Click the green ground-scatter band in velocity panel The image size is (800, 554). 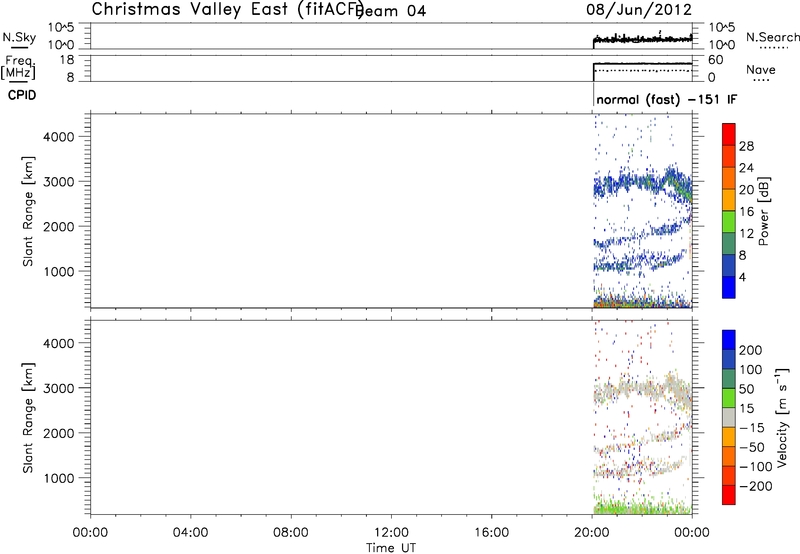tap(643, 508)
